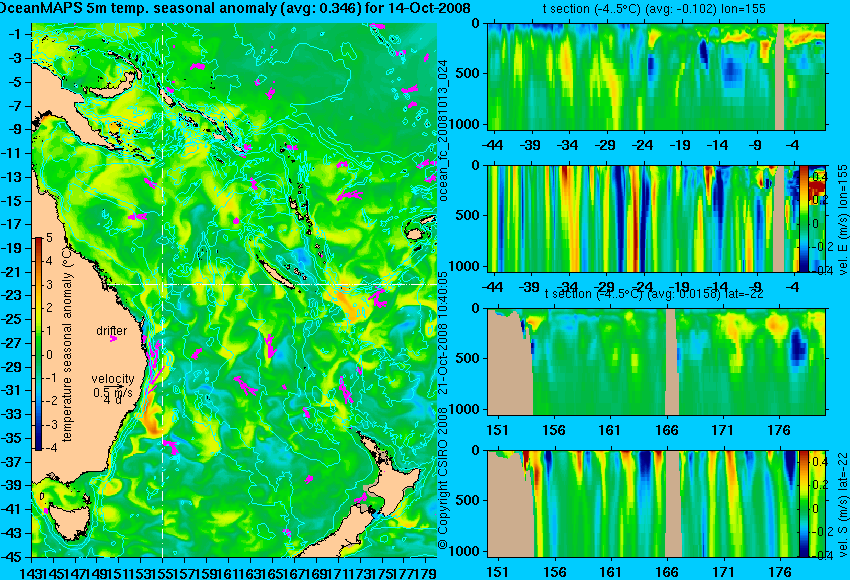Select the 'velocity' legend label
The image size is (850, 580).
click(x=113, y=379)
